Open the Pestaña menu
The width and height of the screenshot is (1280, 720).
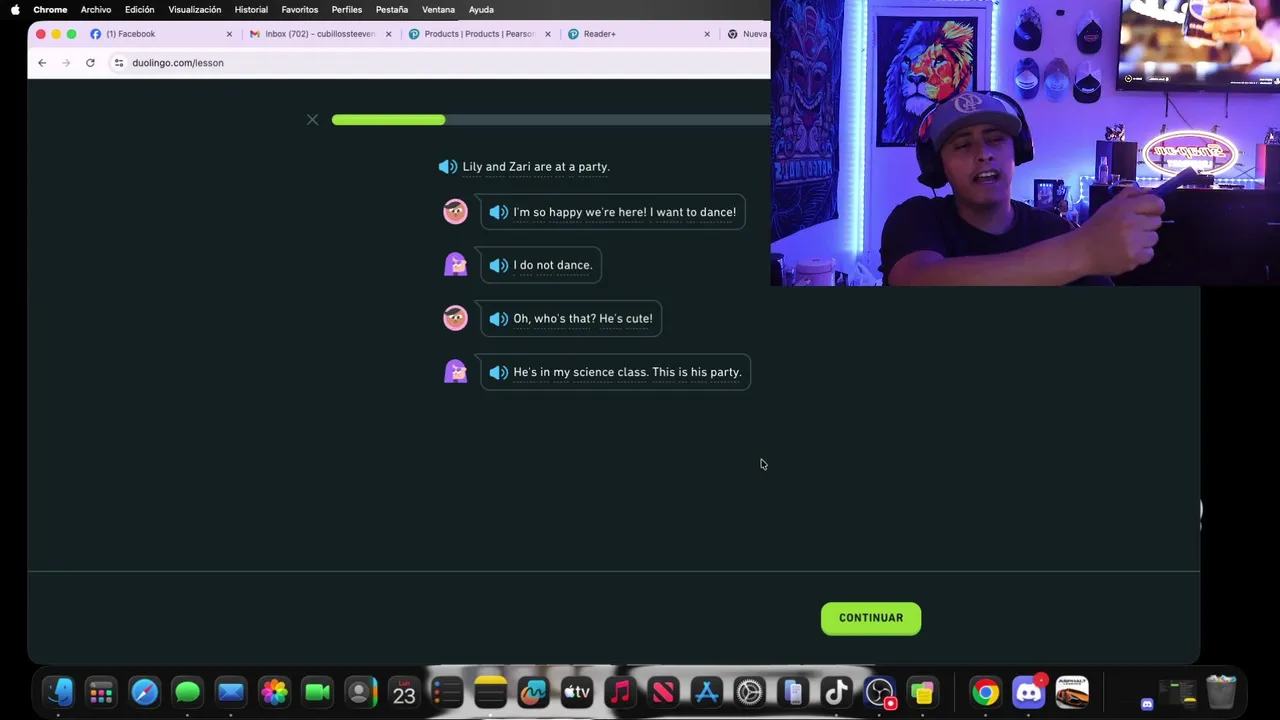392,10
